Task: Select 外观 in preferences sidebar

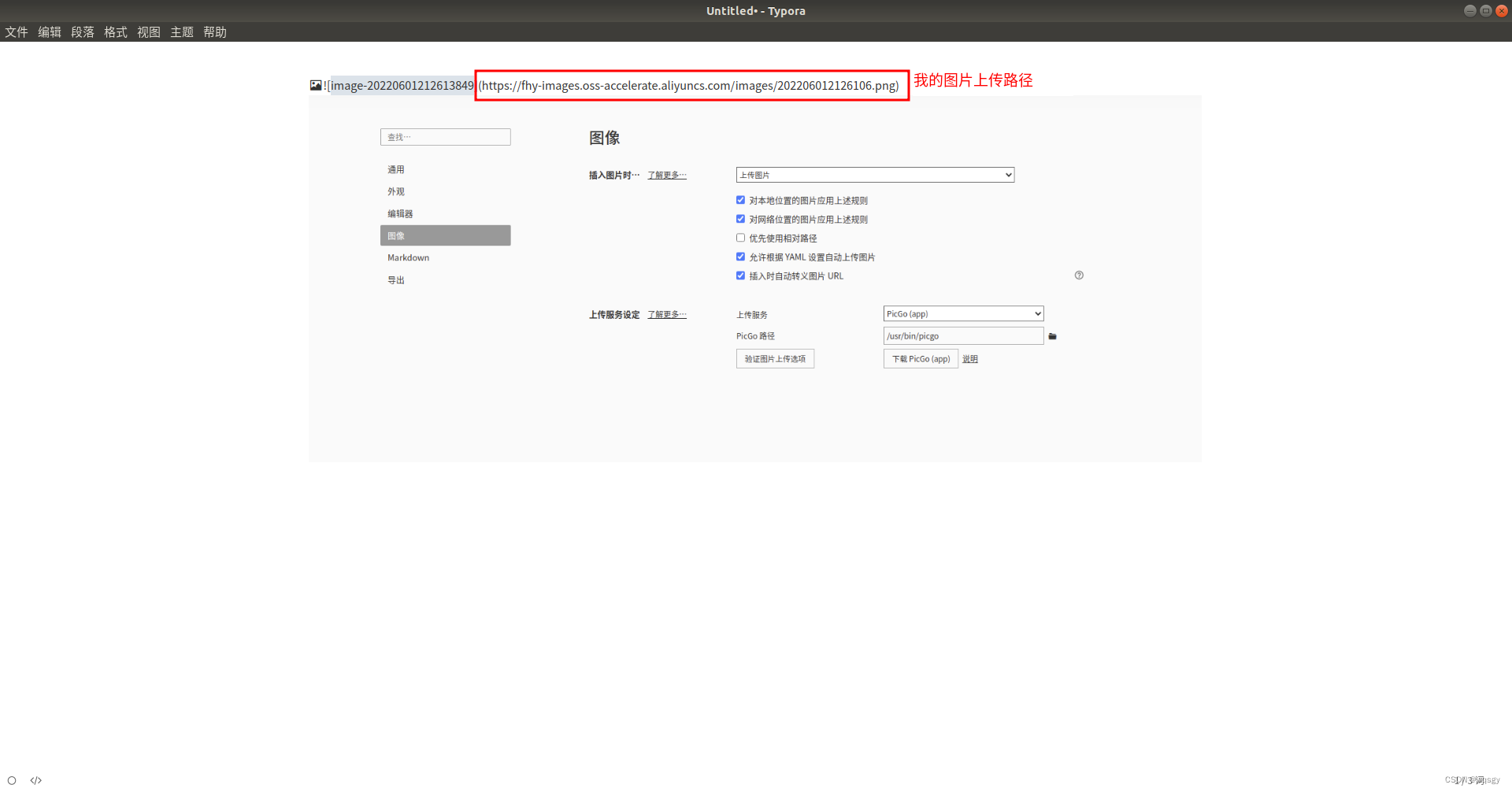Action: click(x=445, y=191)
